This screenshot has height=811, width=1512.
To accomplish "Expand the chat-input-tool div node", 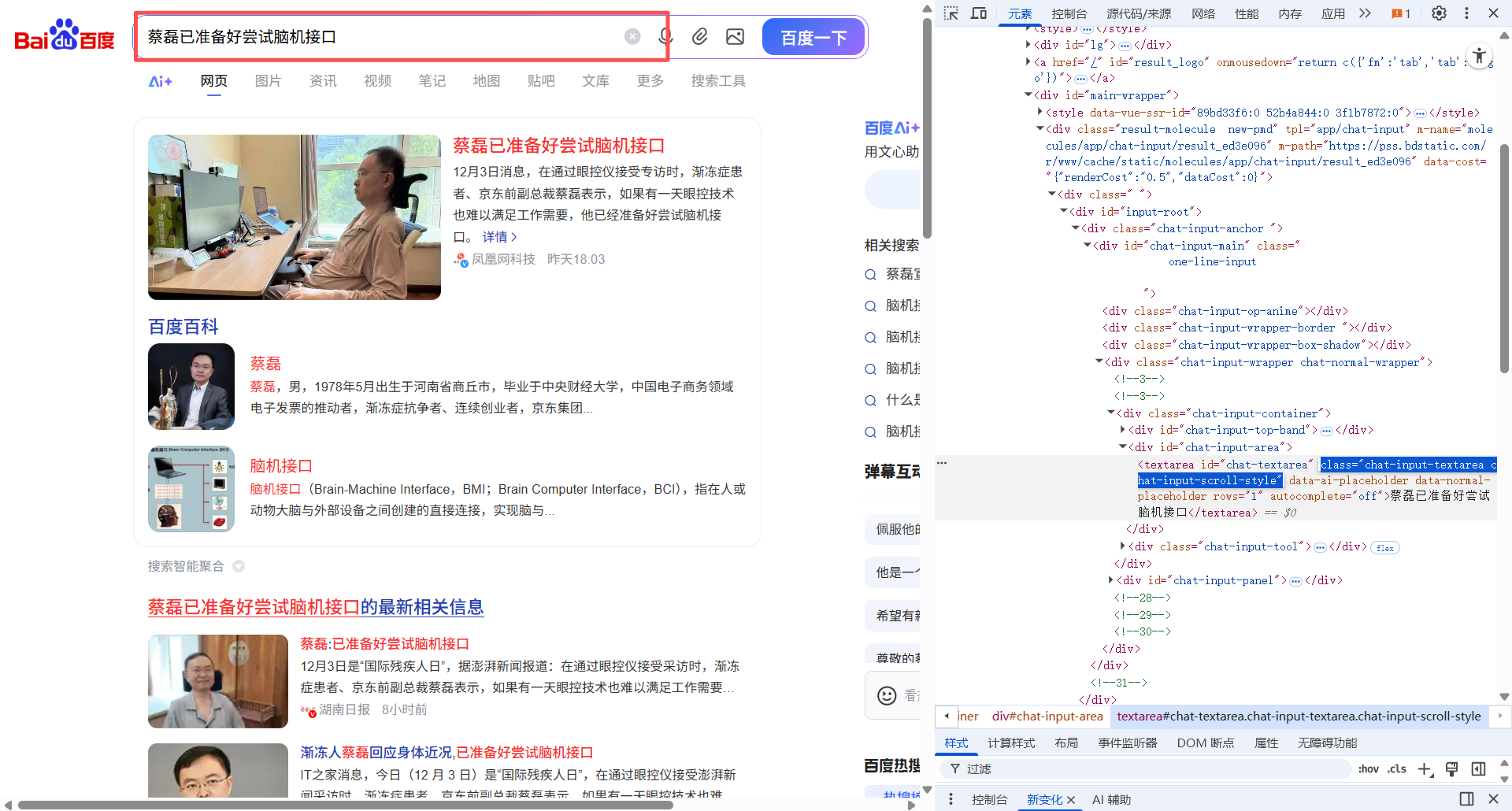I will [x=1123, y=546].
